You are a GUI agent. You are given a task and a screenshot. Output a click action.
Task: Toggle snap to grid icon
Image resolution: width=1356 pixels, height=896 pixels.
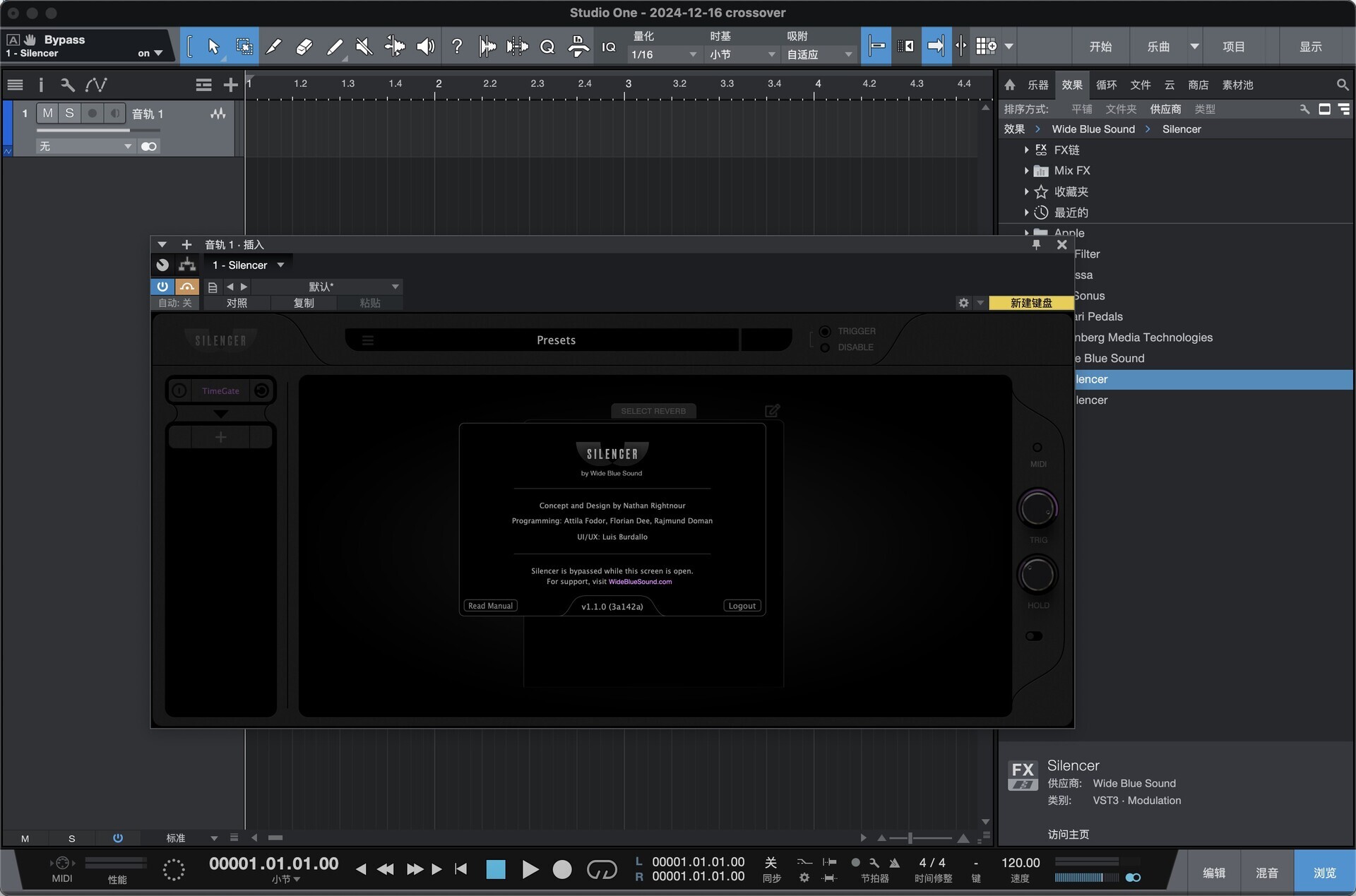pos(876,47)
